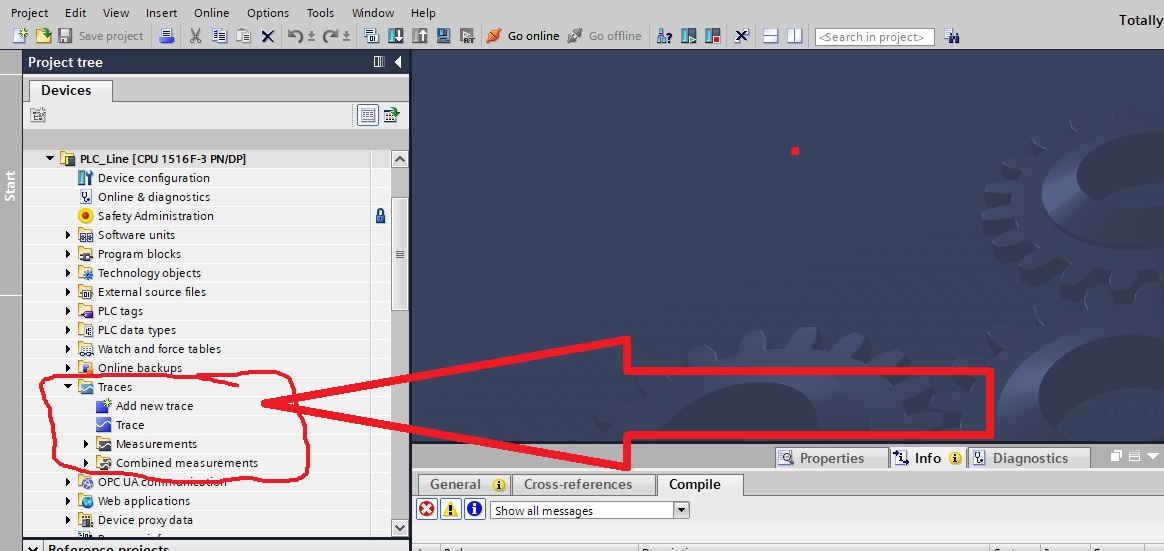Click the Redo arrow icon
Viewport: 1164px width, 551px height.
click(x=330, y=36)
